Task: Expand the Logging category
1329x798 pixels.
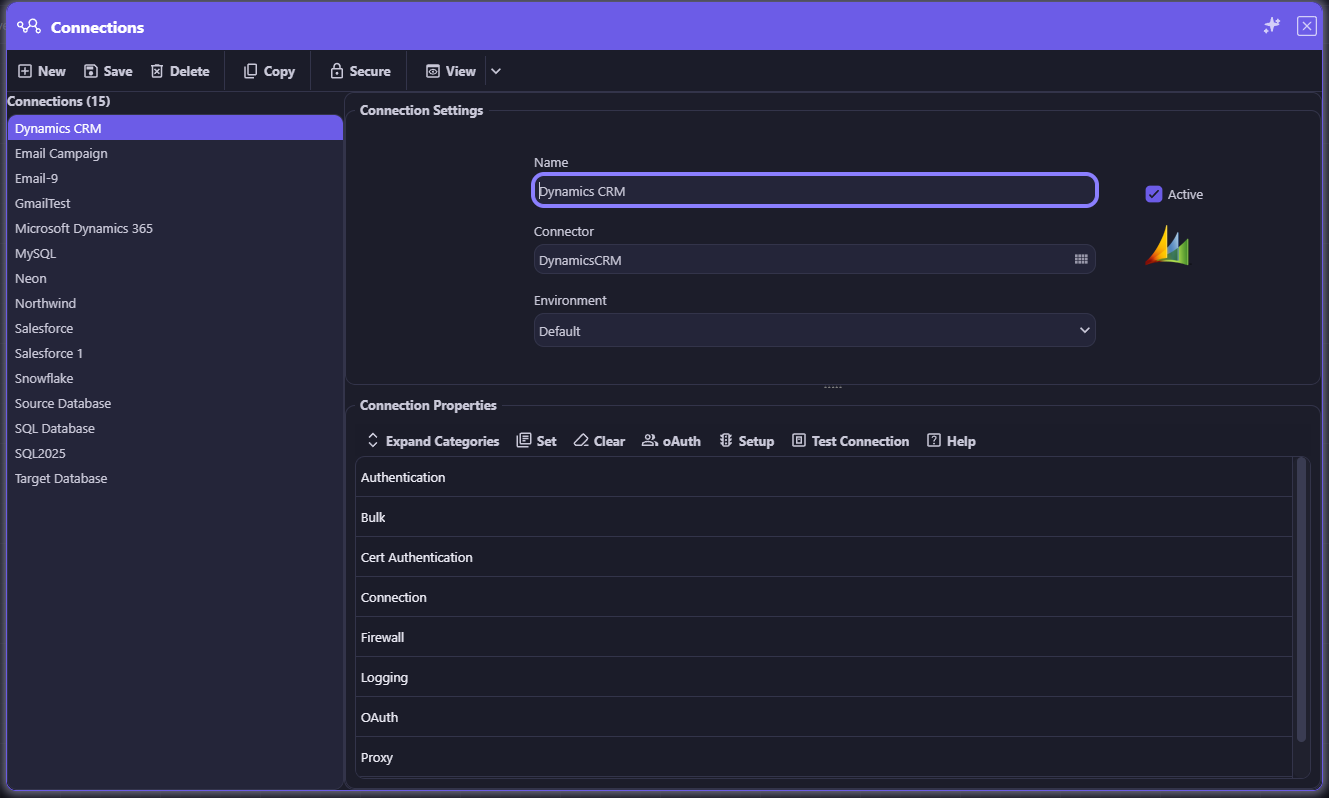Action: [x=824, y=677]
